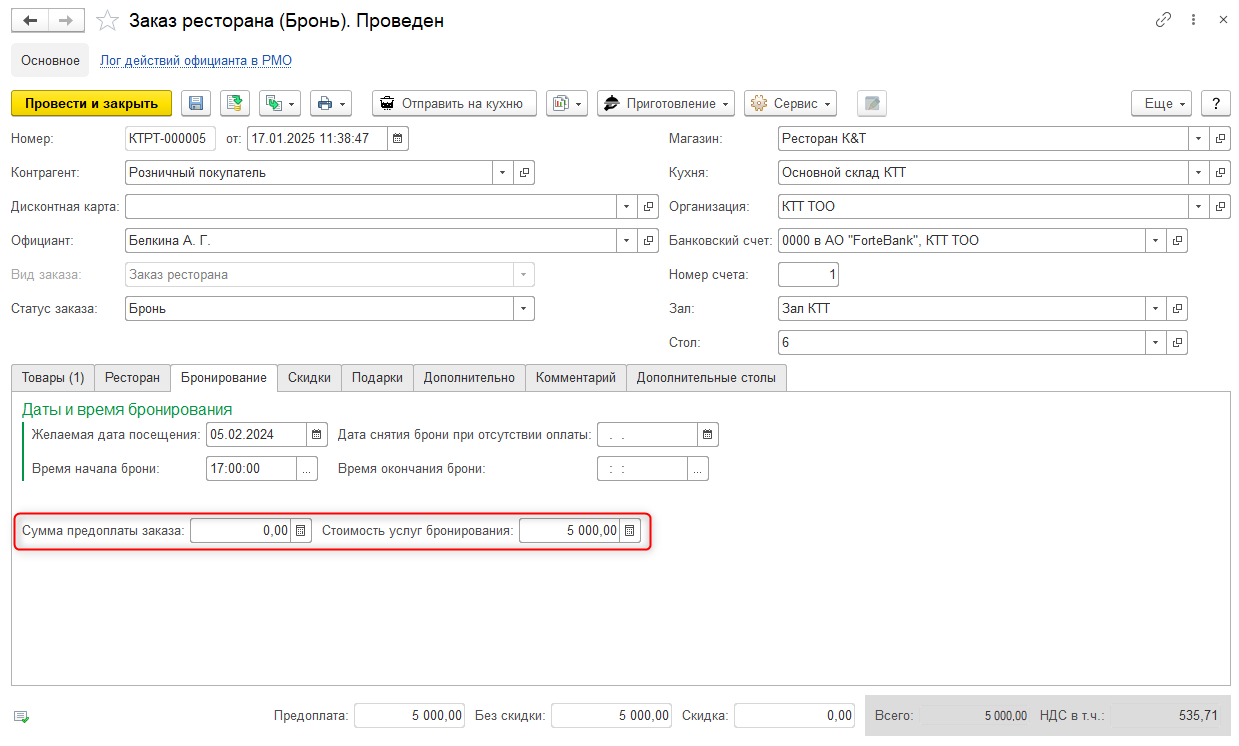This screenshot has width=1239, height=746.
Task: Expand the Статус заказа dropdown
Action: [x=523, y=309]
